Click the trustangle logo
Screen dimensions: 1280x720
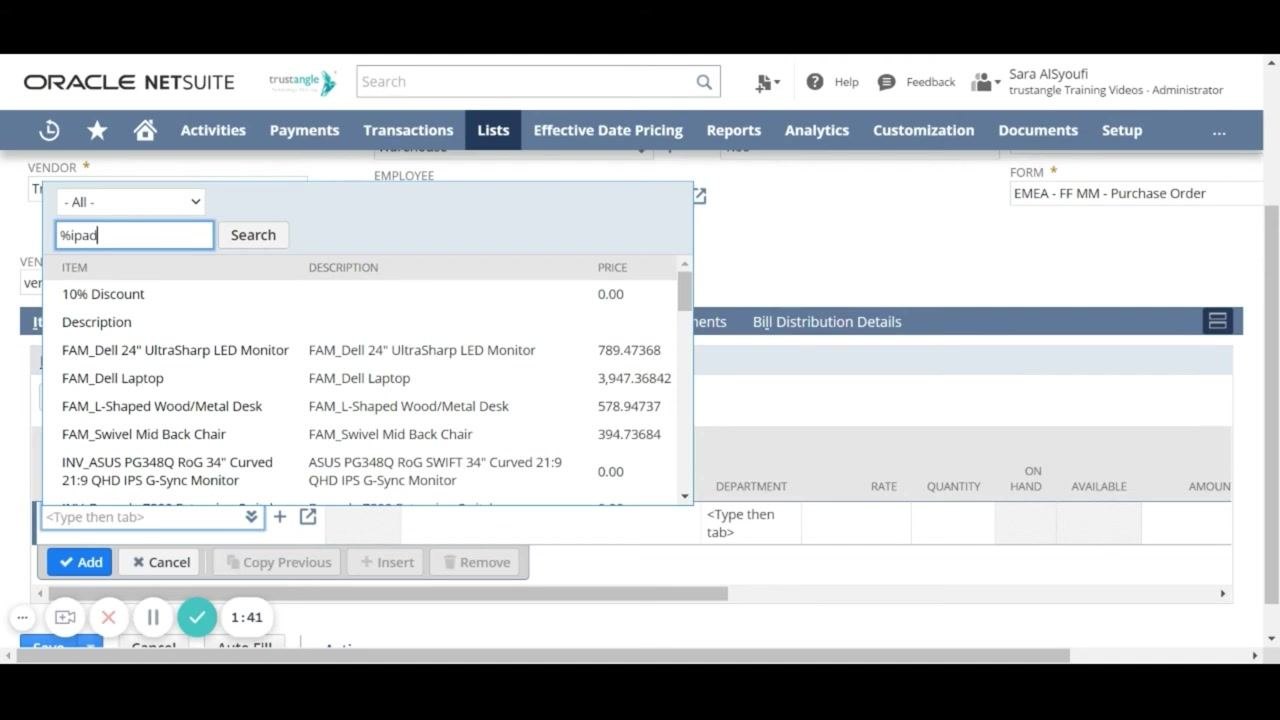click(x=303, y=82)
